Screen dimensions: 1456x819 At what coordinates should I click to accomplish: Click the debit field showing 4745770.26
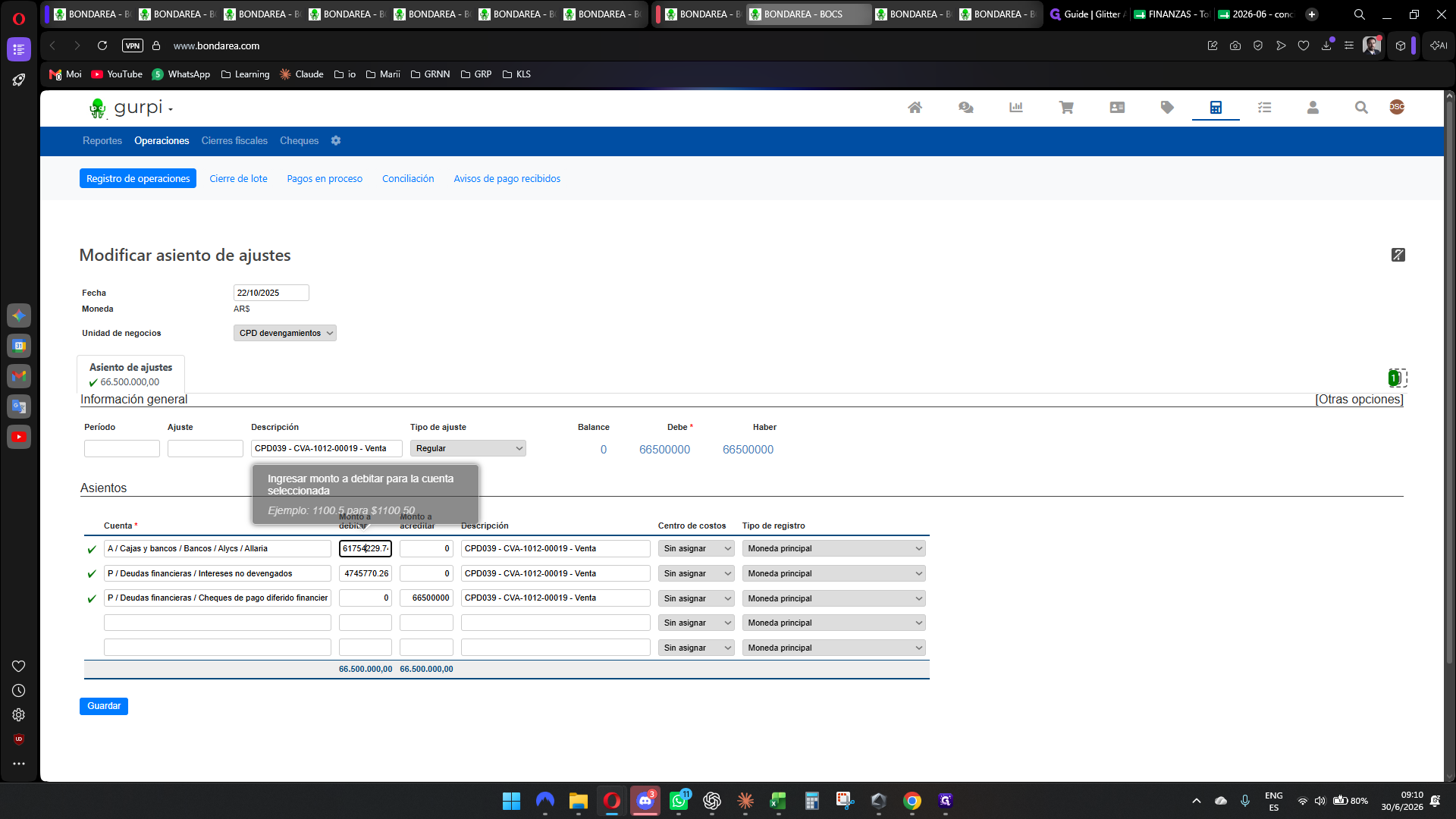tap(366, 573)
